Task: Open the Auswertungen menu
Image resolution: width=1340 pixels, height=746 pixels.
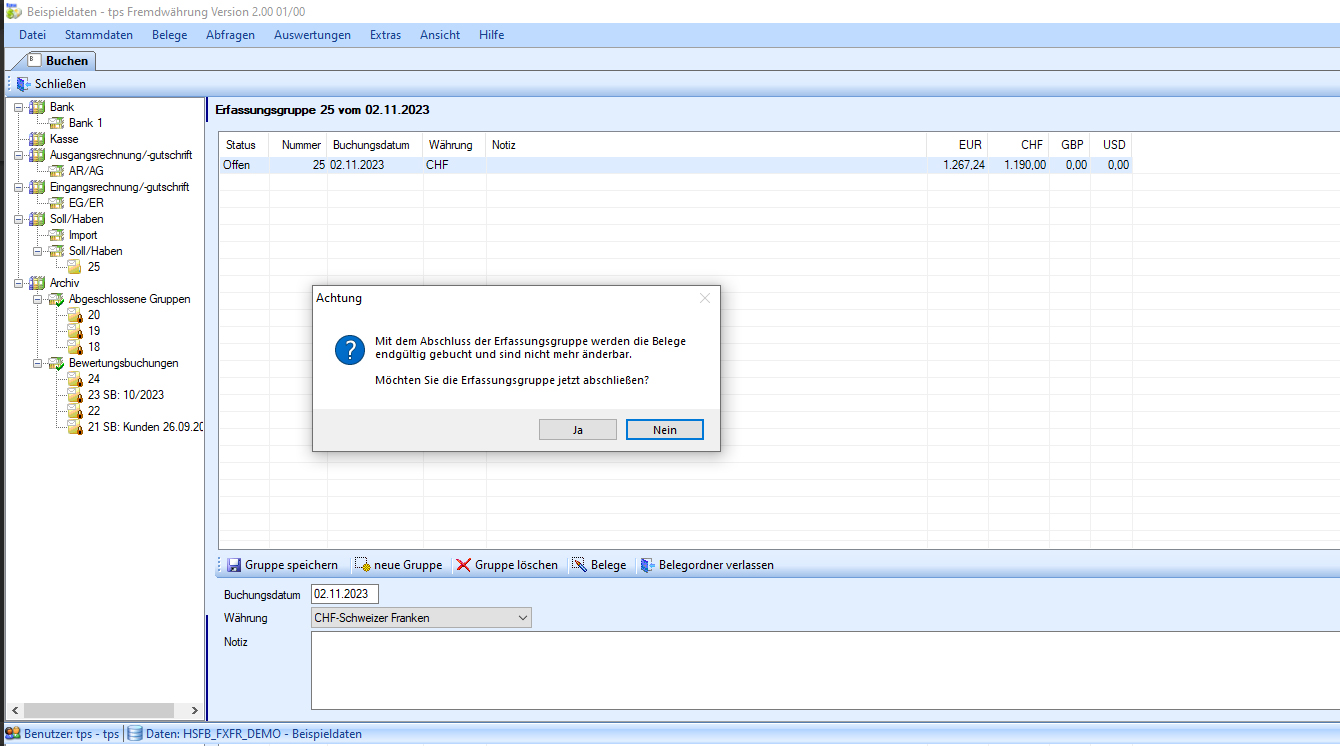Action: click(312, 35)
